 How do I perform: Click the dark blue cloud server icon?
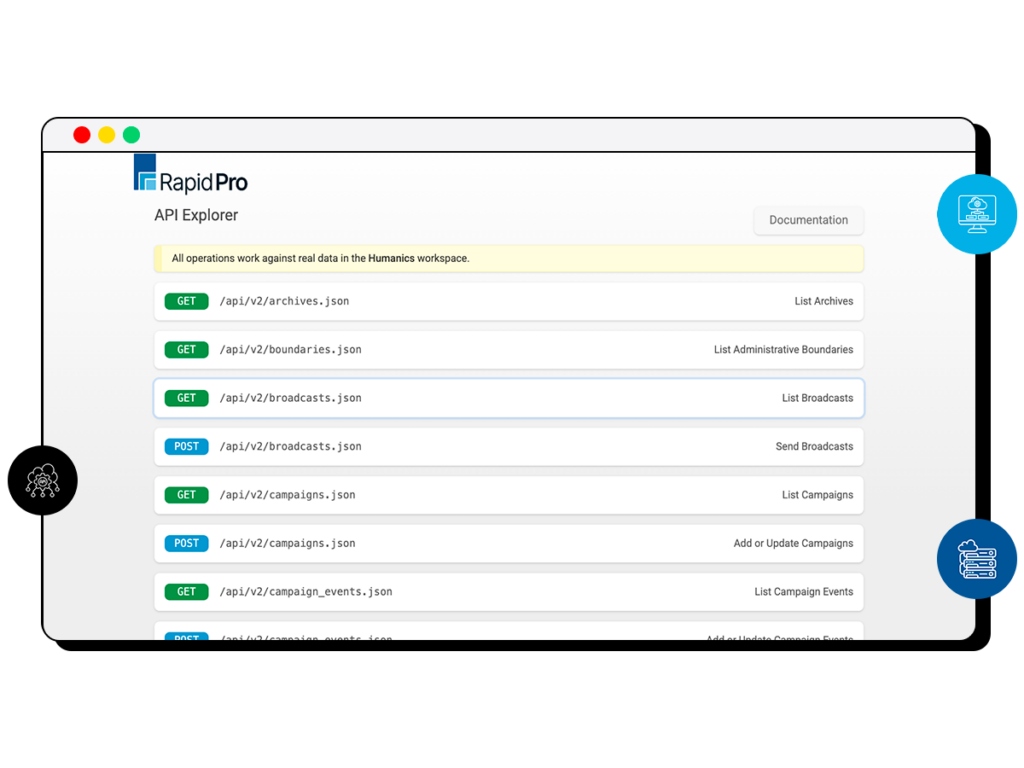click(976, 559)
